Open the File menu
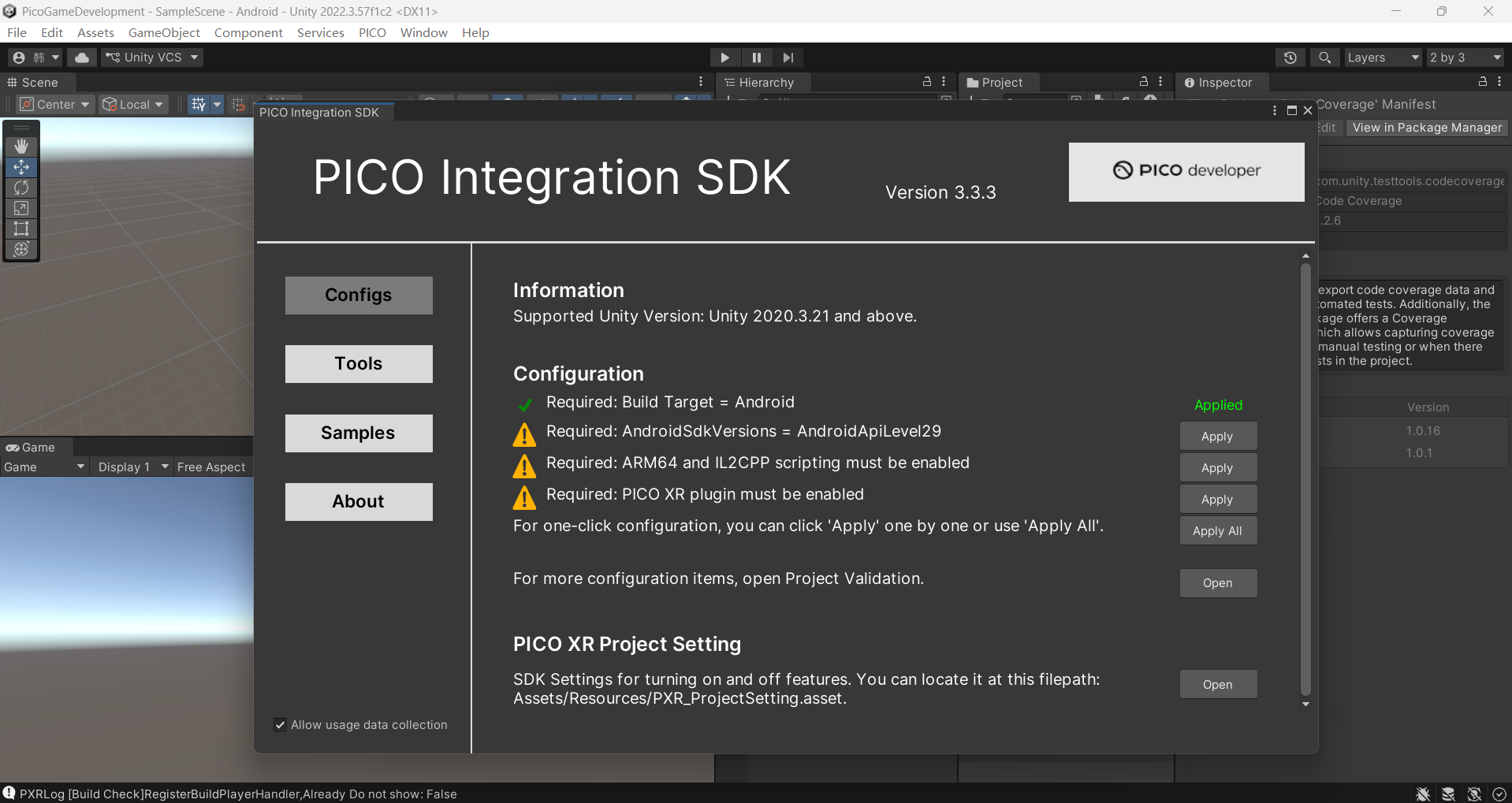Viewport: 1512px width, 803px height. pyautogui.click(x=17, y=32)
